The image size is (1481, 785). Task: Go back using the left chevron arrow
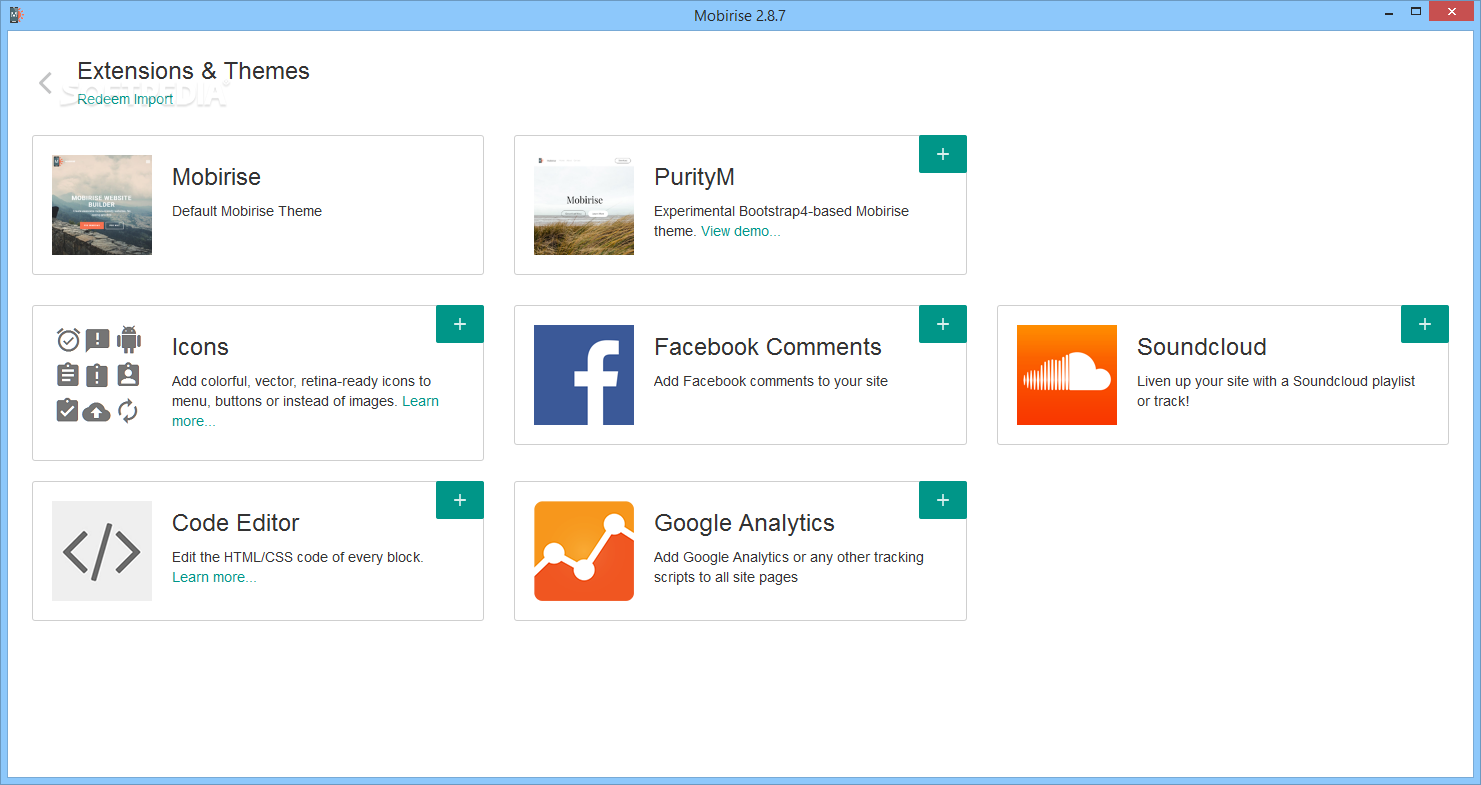tap(45, 83)
